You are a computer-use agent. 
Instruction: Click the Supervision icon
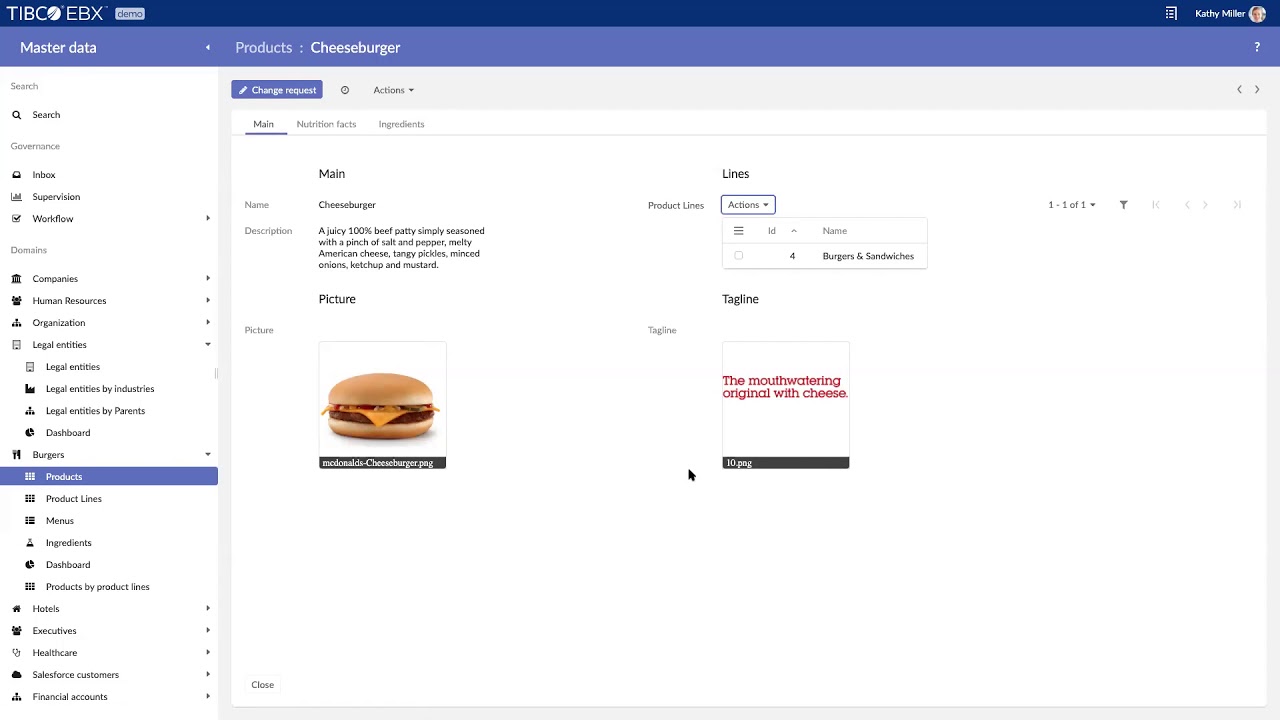coord(16,197)
